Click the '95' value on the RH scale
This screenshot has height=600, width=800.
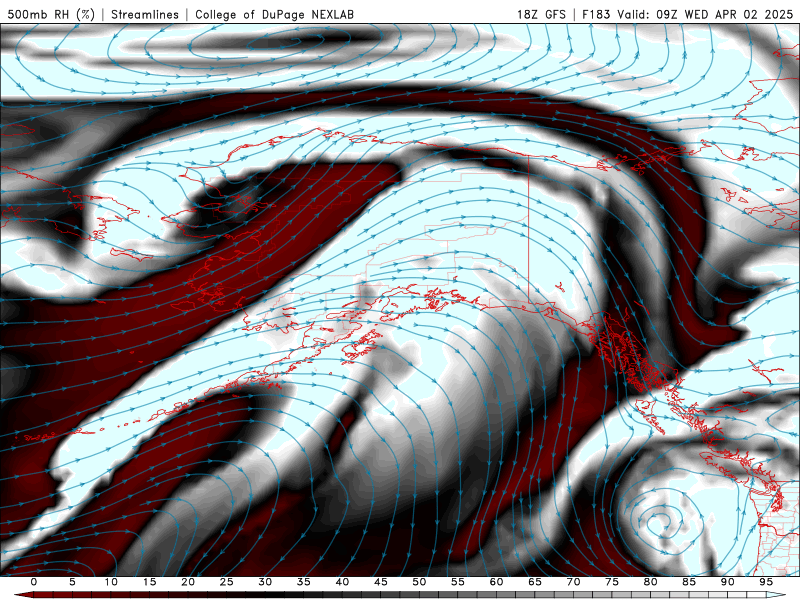(x=766, y=582)
